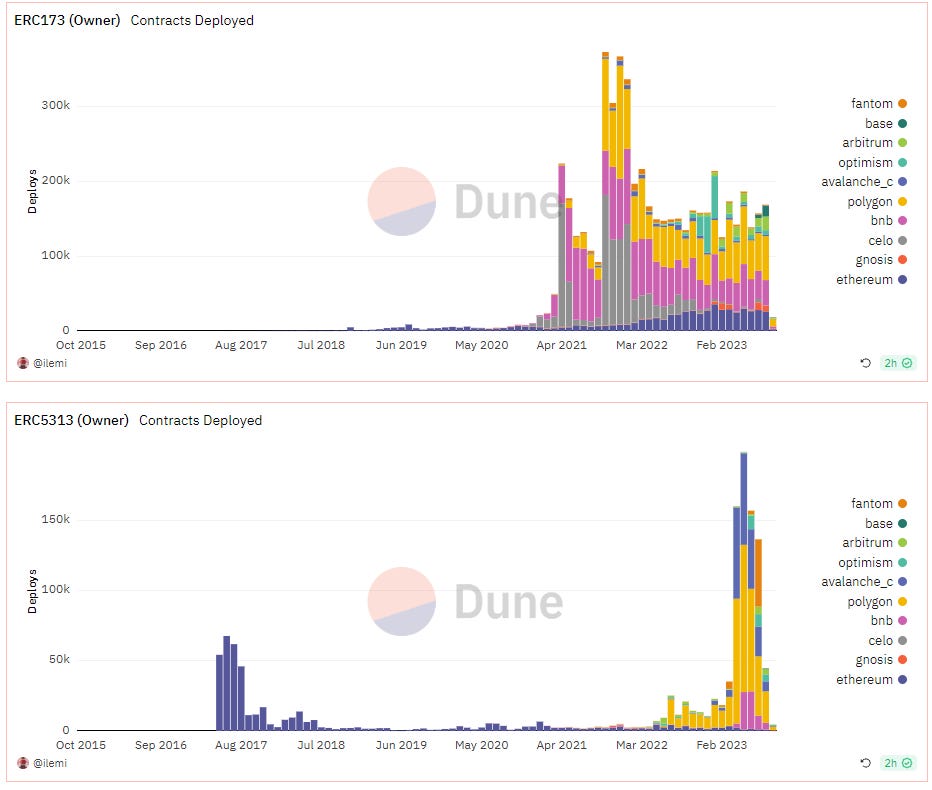Toggle arbitrum series in ERC5313 chart legend
The width and height of the screenshot is (932, 790).
click(874, 543)
